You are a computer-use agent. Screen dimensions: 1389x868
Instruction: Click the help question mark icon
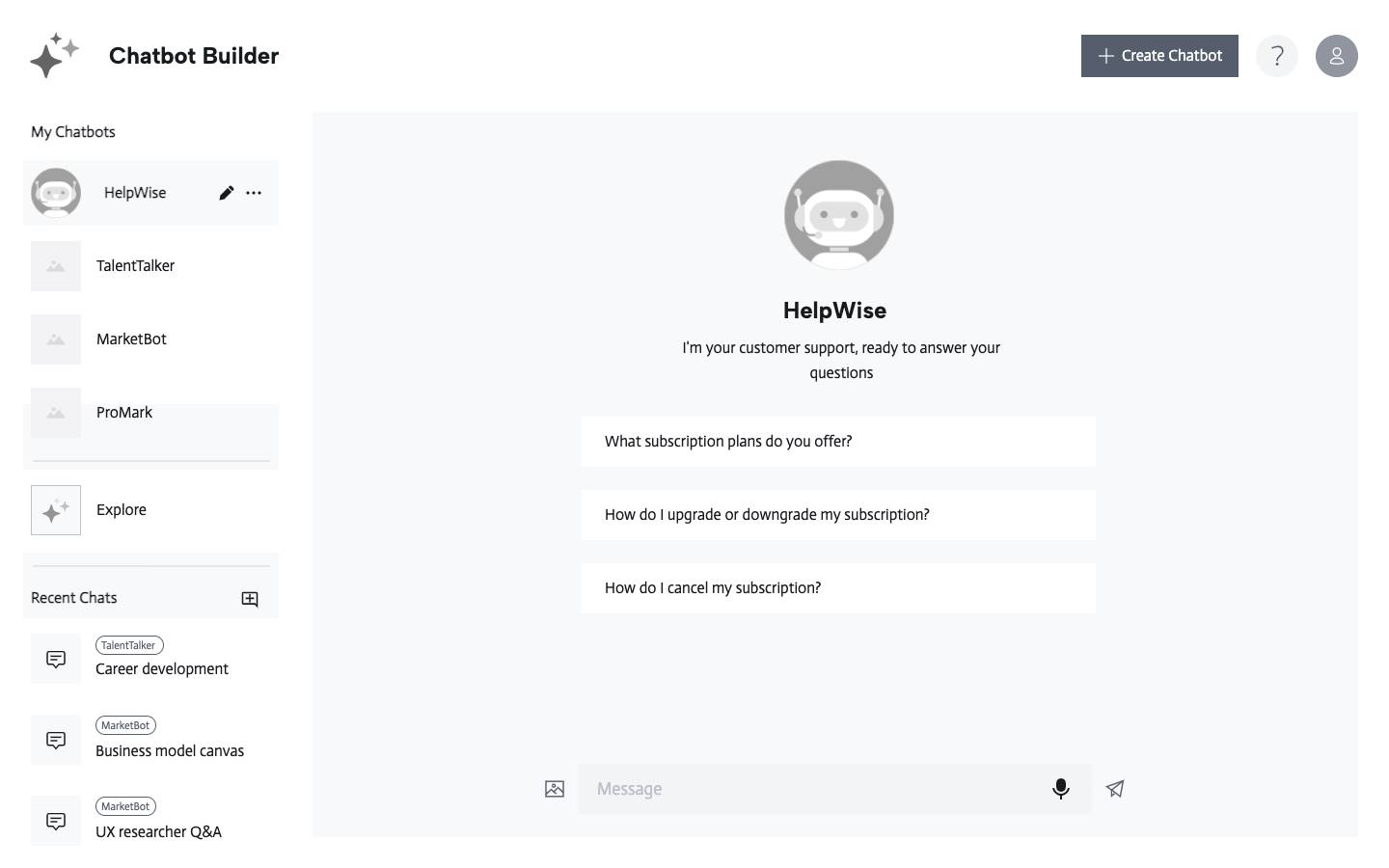[1276, 56]
